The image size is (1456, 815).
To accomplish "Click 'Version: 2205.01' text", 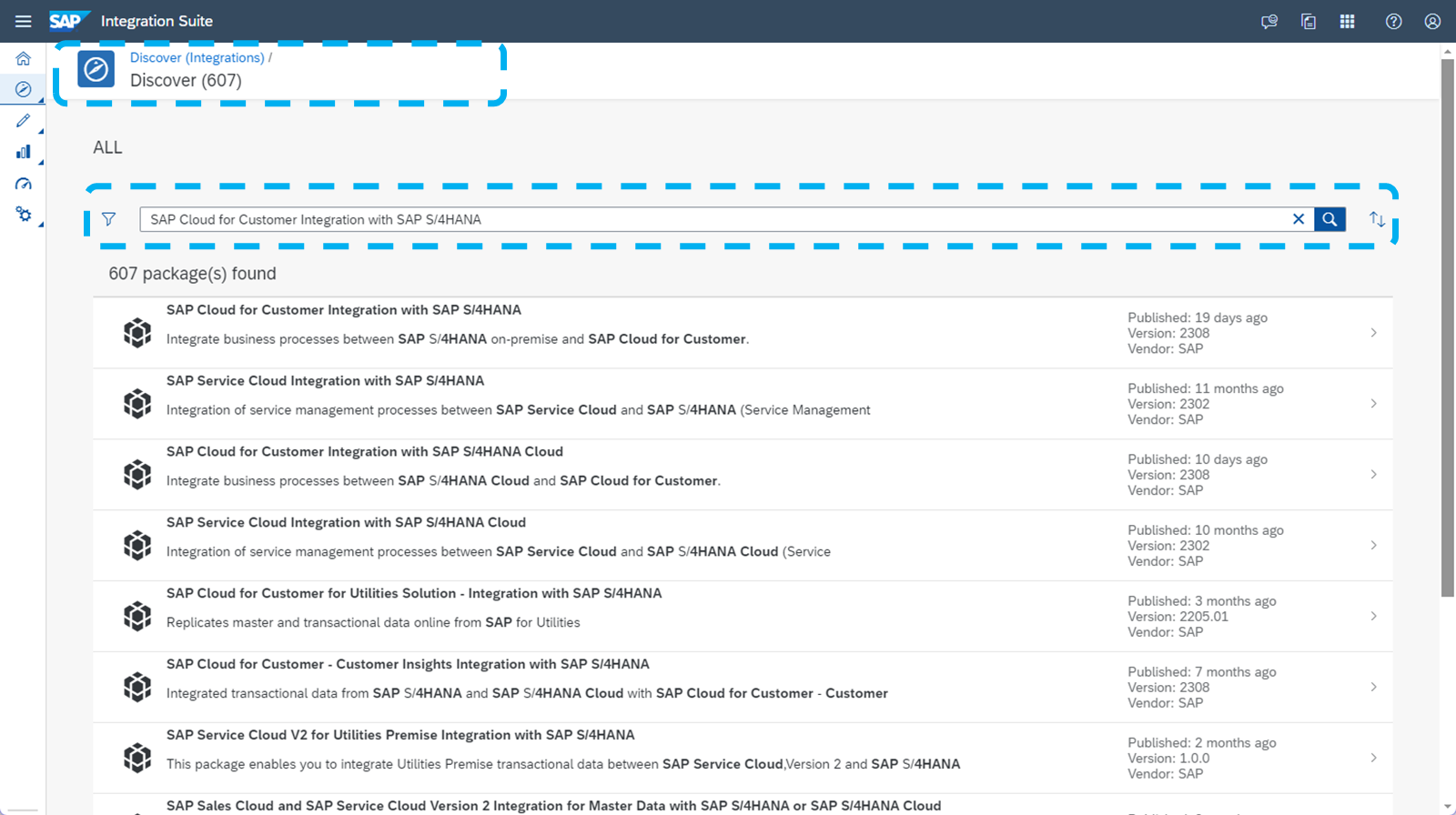I will tap(1178, 617).
